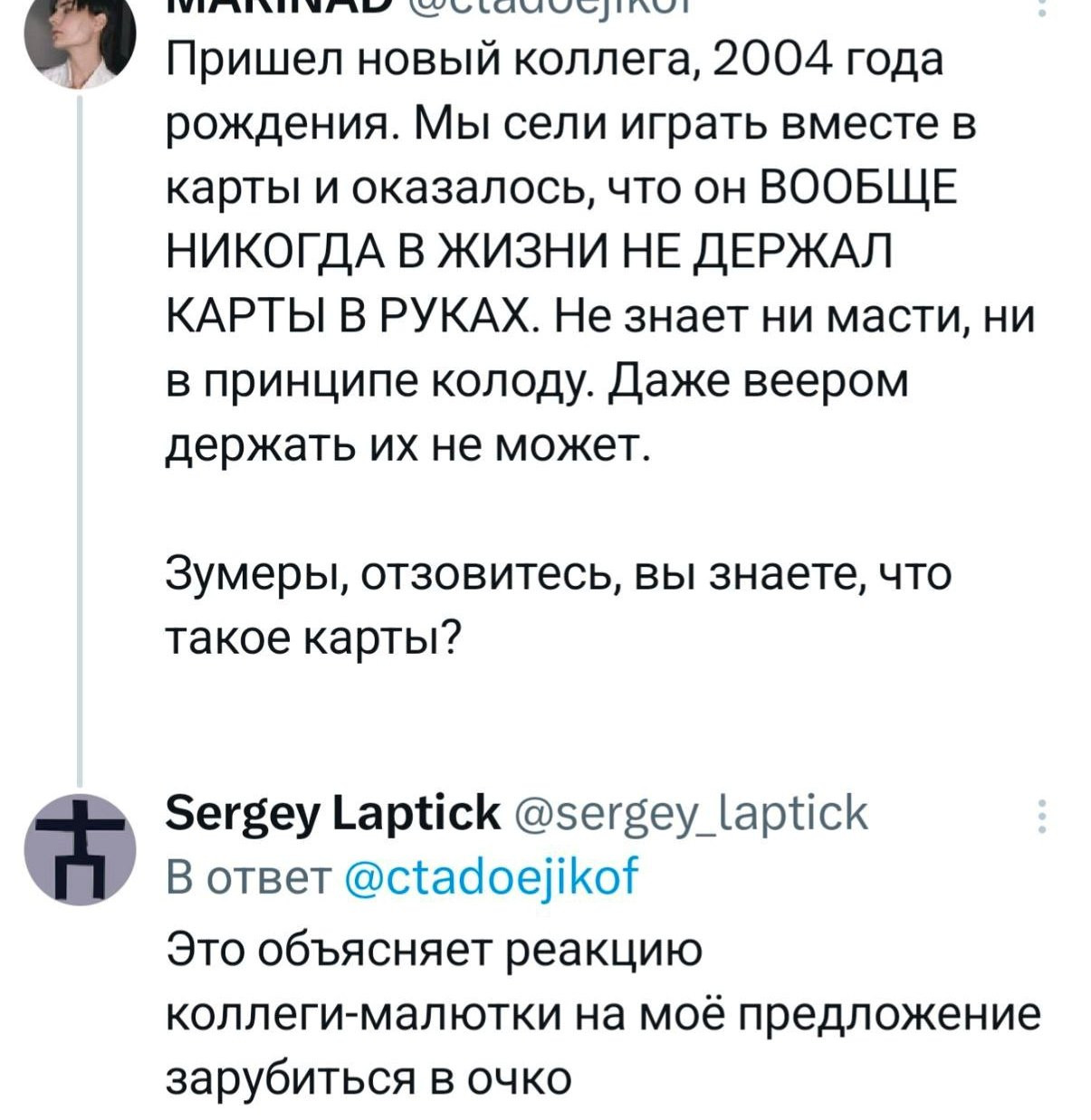
Task: Click the line "коллеги-малютки на моё предложение"
Action: pyautogui.click(x=604, y=1014)
